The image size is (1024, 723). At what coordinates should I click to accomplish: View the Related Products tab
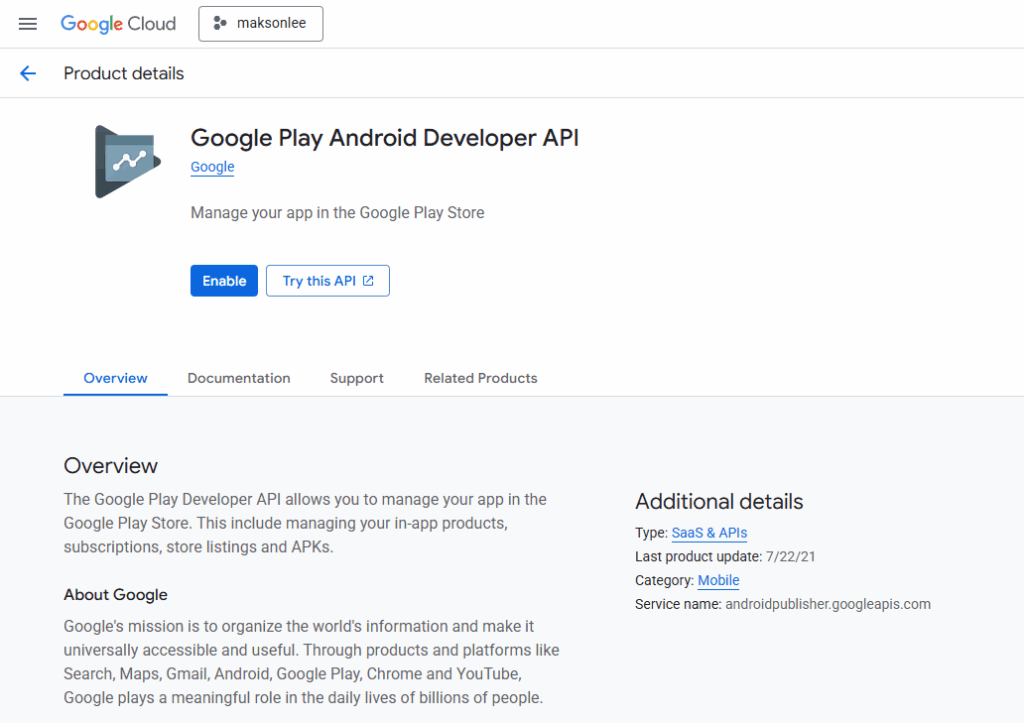pyautogui.click(x=480, y=378)
